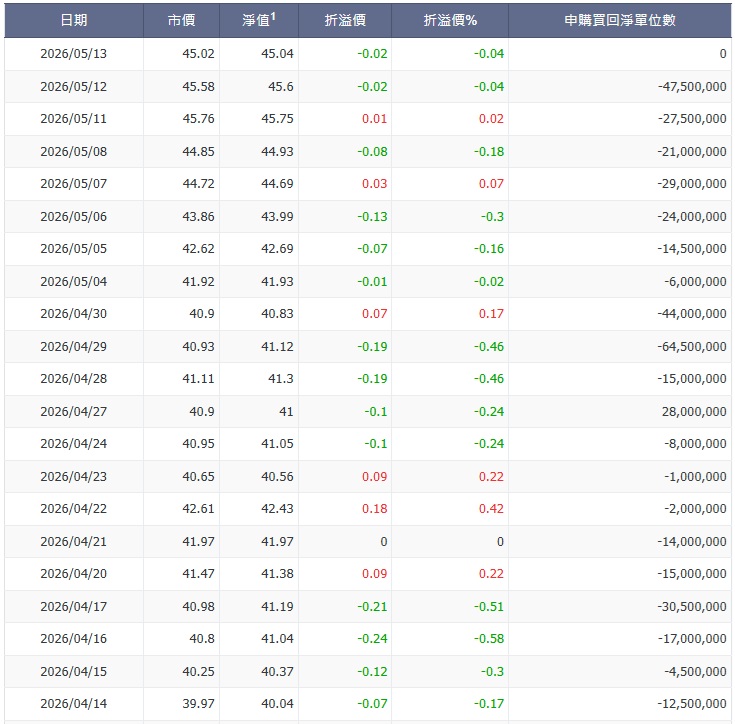Viewport: 735px width, 724px height.
Task: Click market price 42.62
Action: click(x=198, y=249)
